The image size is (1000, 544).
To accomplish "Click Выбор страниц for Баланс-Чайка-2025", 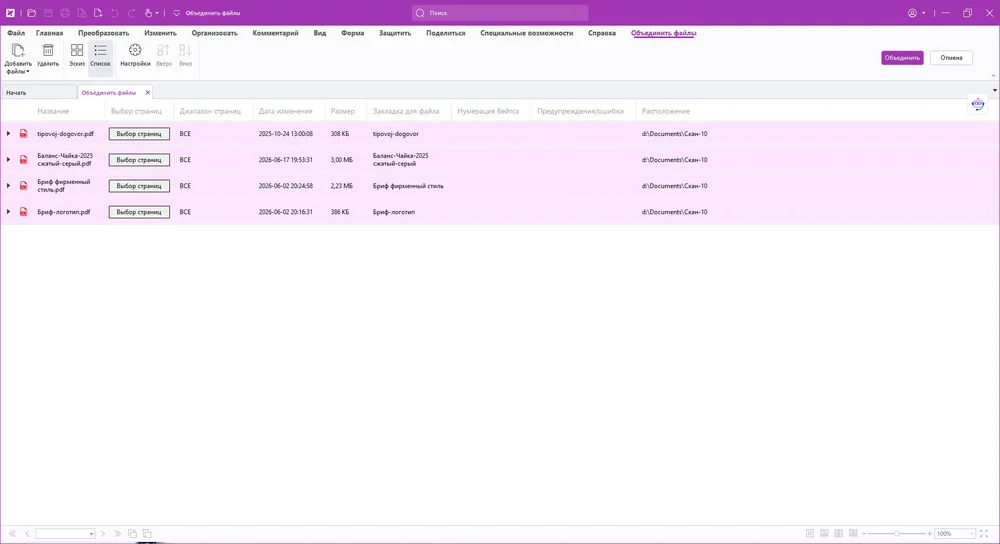I will 139,160.
